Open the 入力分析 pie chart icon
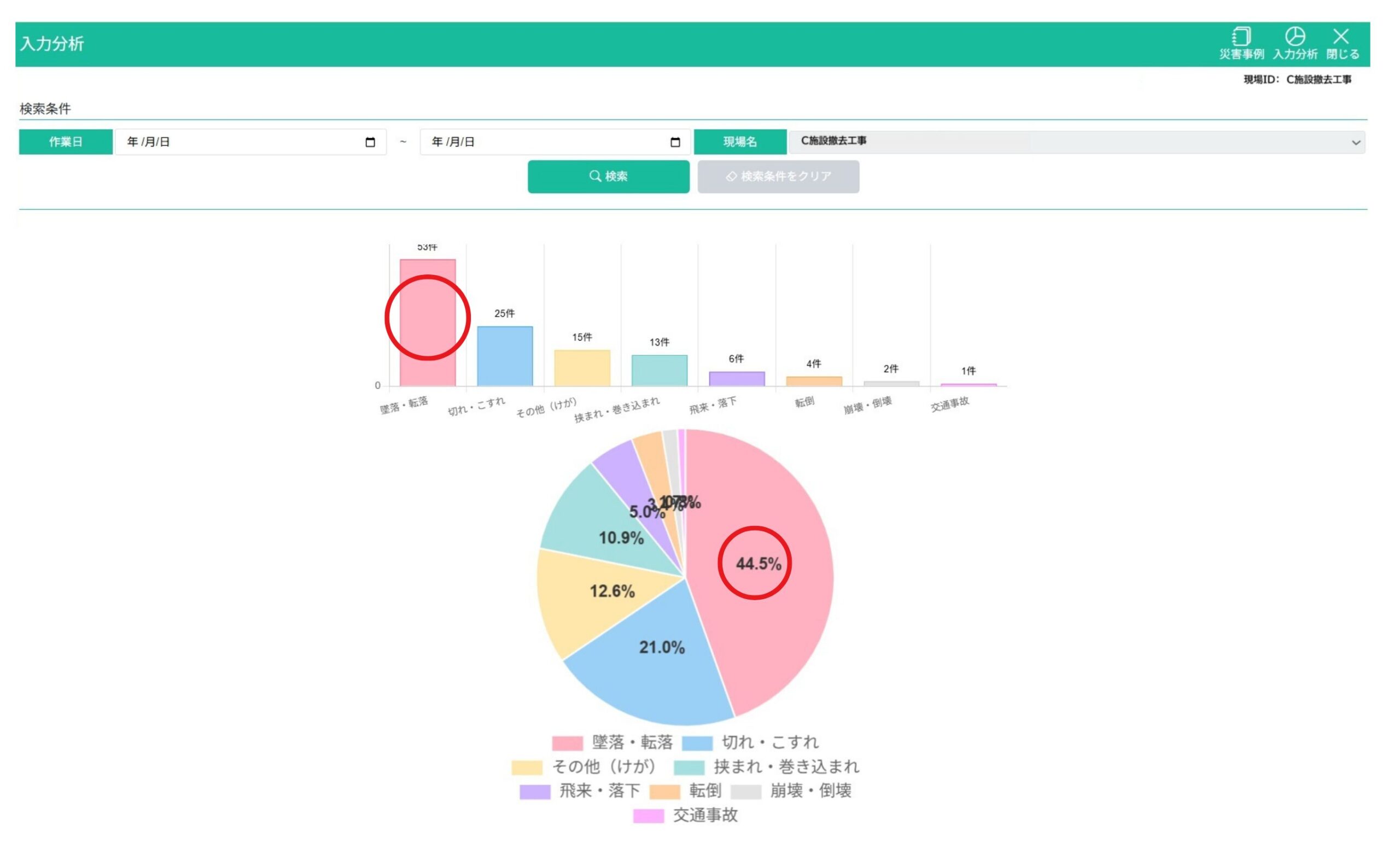The width and height of the screenshot is (1400, 850). click(1296, 36)
